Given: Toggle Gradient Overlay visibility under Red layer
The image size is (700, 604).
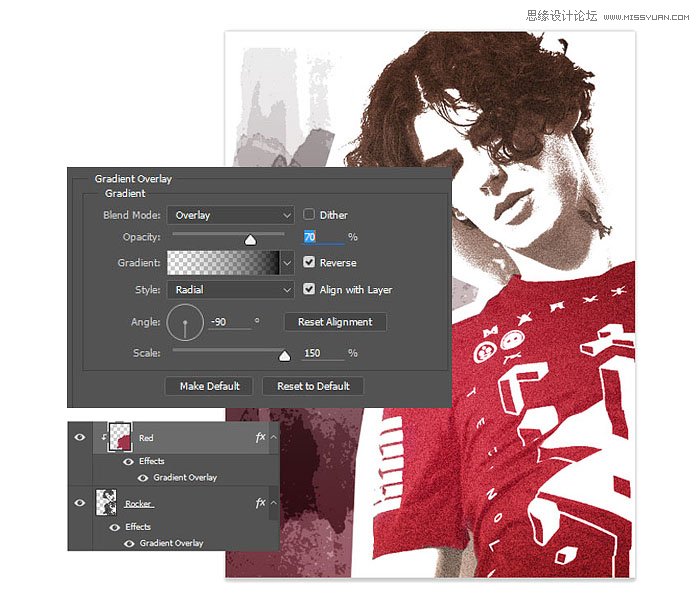Looking at the screenshot, I should [142, 478].
